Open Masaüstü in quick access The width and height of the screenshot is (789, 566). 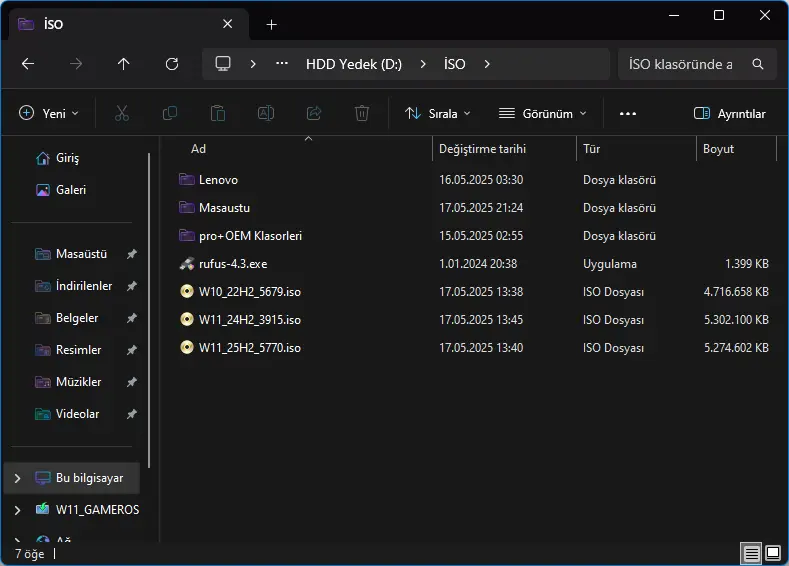point(71,254)
